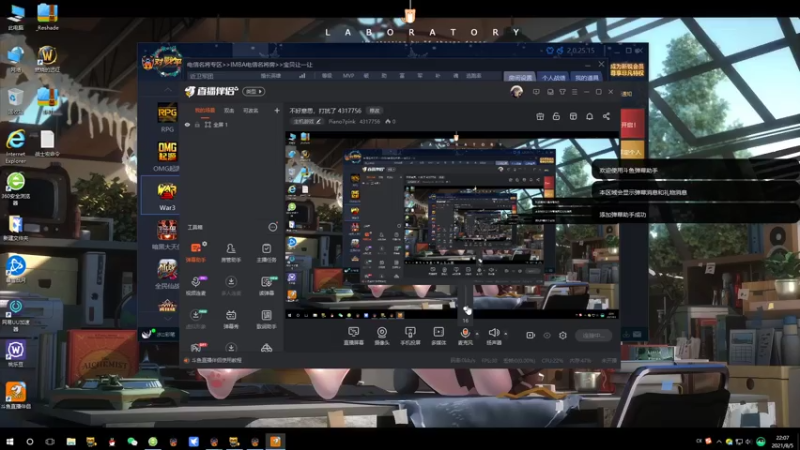Click the 修改 button next to room title

point(374,110)
